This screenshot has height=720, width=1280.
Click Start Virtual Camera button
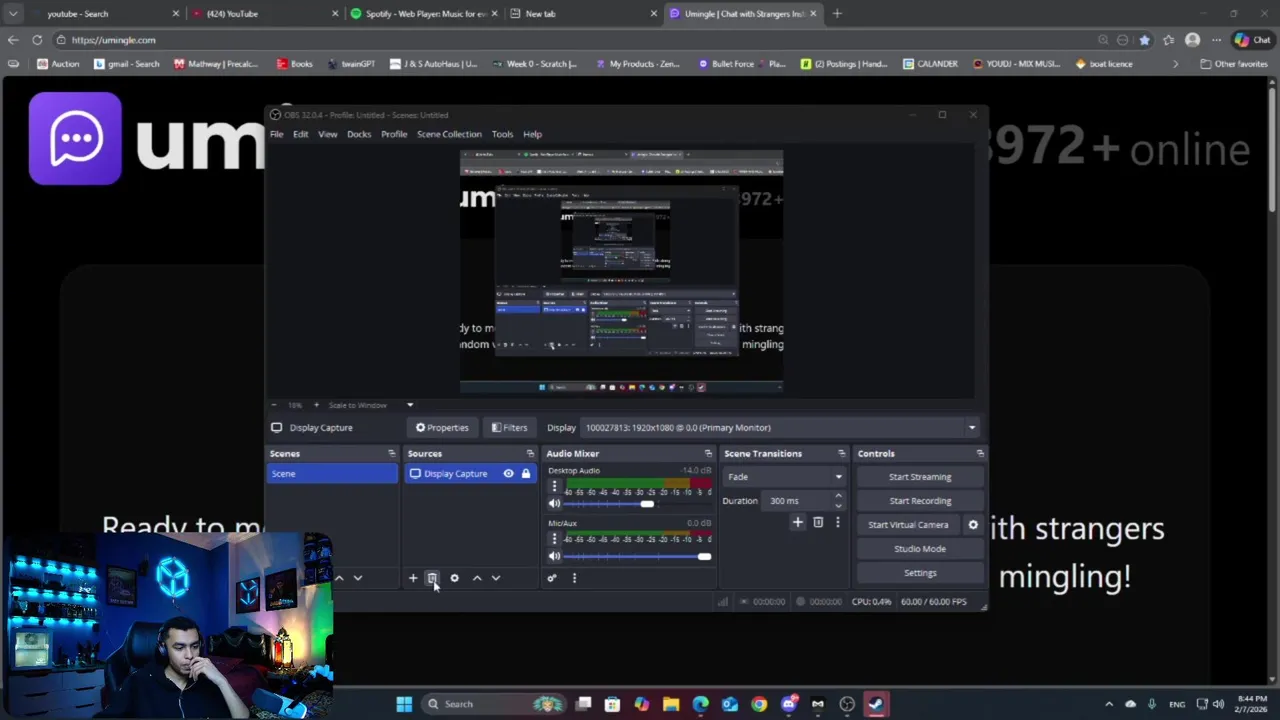[x=908, y=525]
